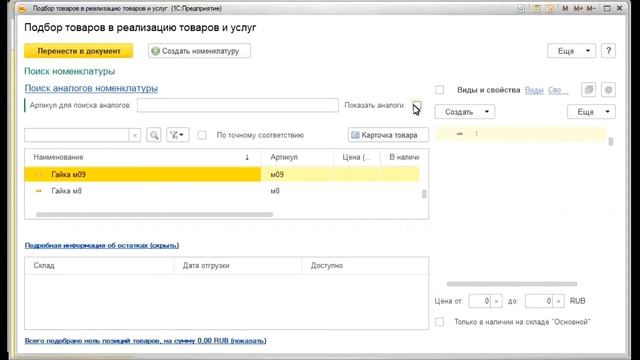Clear the search field with the x icon
This screenshot has width=640, height=360.
[x=135, y=135]
